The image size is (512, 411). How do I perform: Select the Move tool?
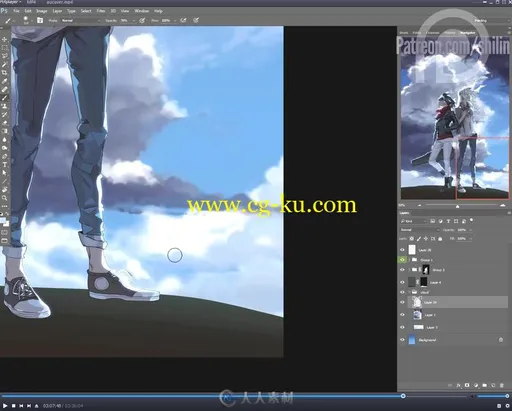[x=5, y=39]
